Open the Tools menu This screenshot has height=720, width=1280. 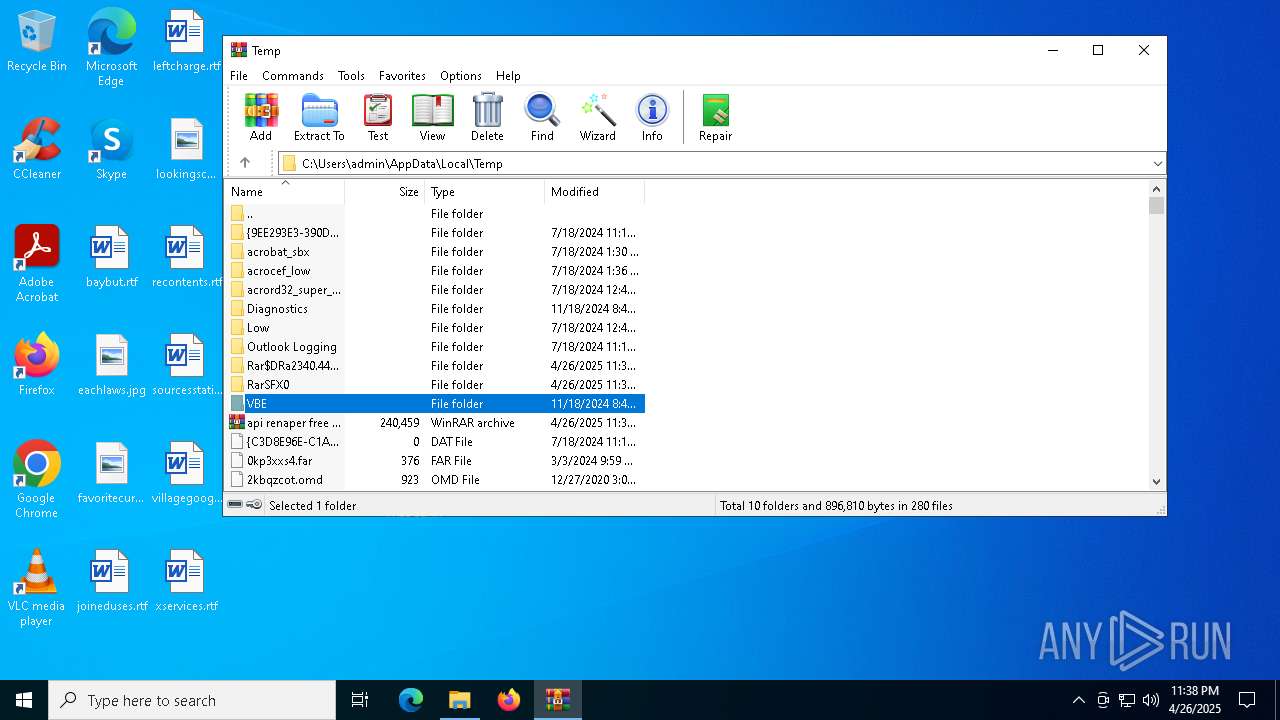351,76
